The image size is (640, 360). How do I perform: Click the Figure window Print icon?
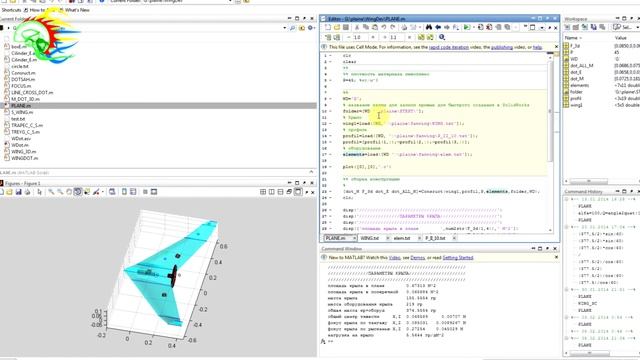coord(27,192)
